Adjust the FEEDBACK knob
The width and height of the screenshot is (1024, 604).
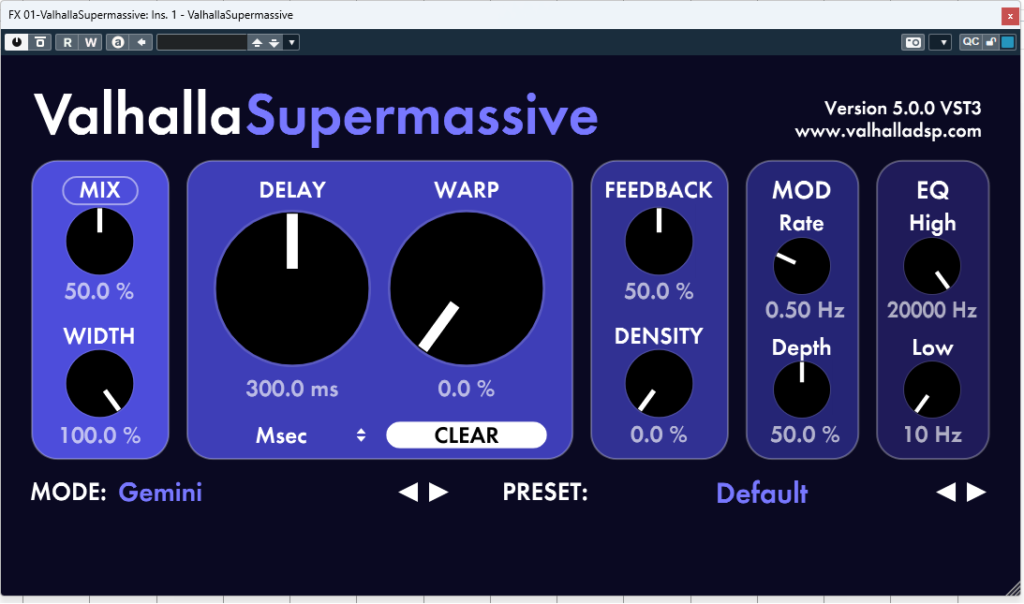pos(659,241)
